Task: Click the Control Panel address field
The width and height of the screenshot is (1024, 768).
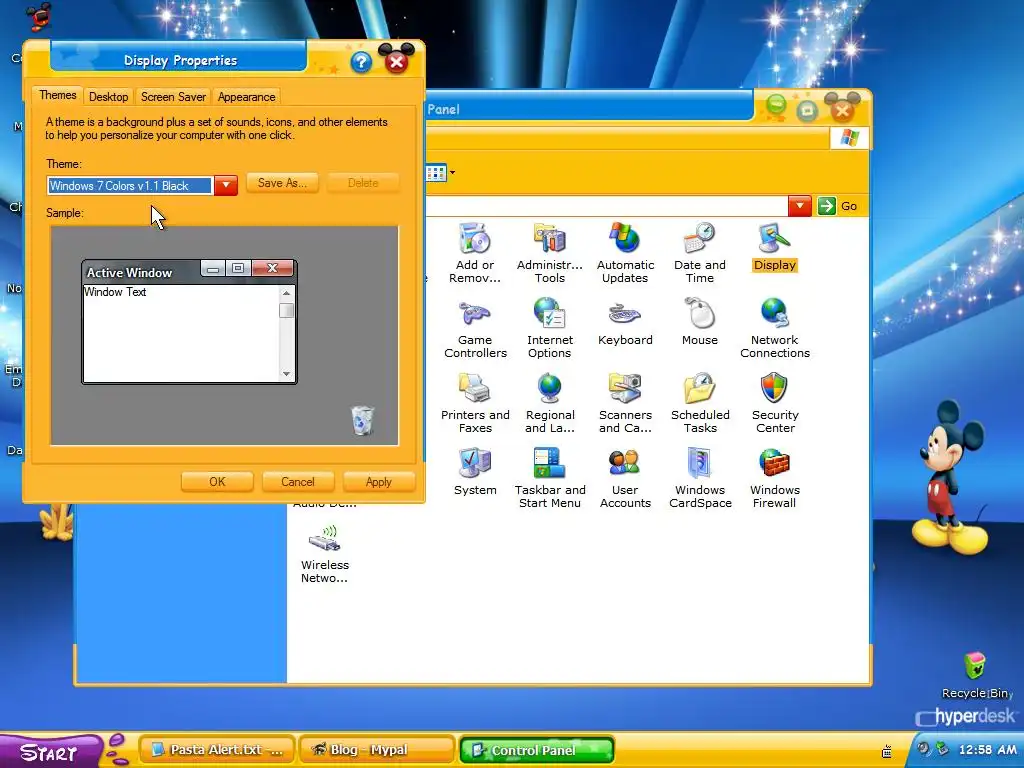Action: (x=606, y=206)
